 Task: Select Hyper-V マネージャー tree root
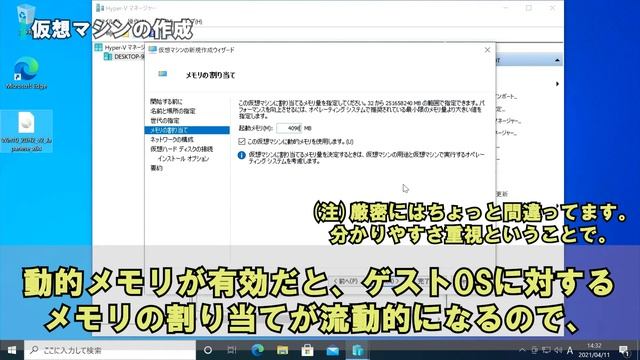click(x=120, y=47)
